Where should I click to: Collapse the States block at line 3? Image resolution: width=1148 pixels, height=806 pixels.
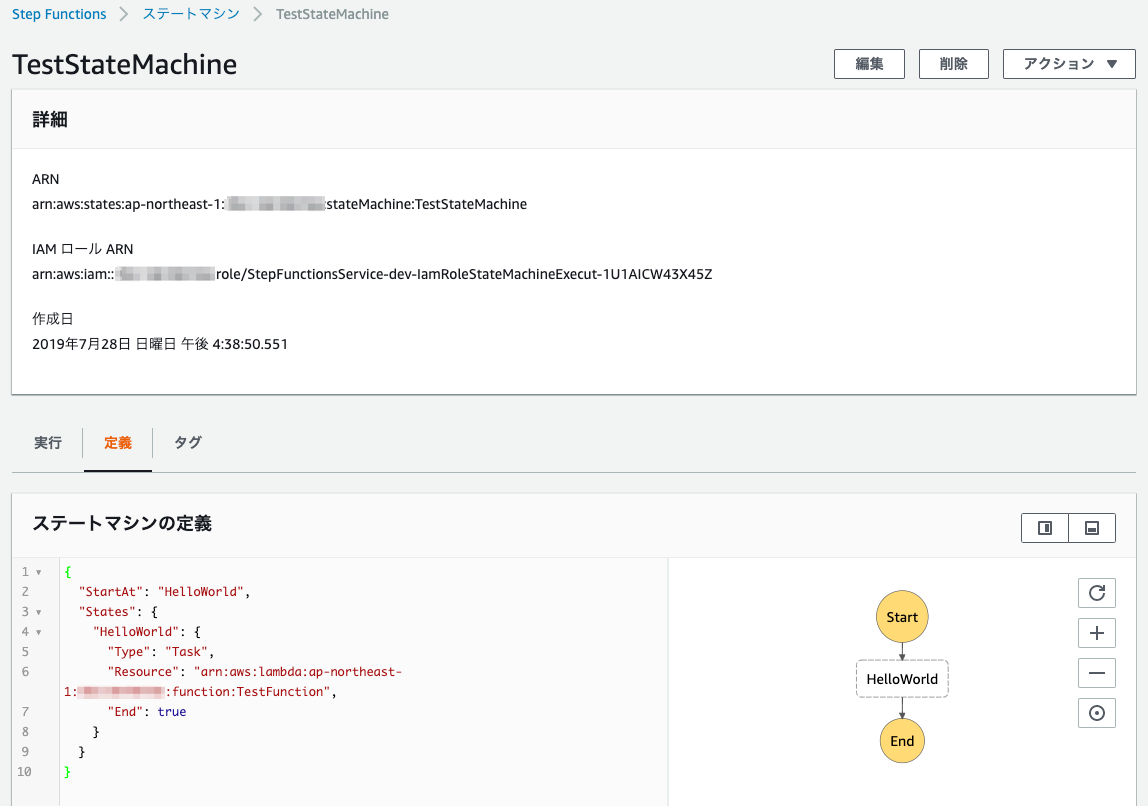(38, 612)
